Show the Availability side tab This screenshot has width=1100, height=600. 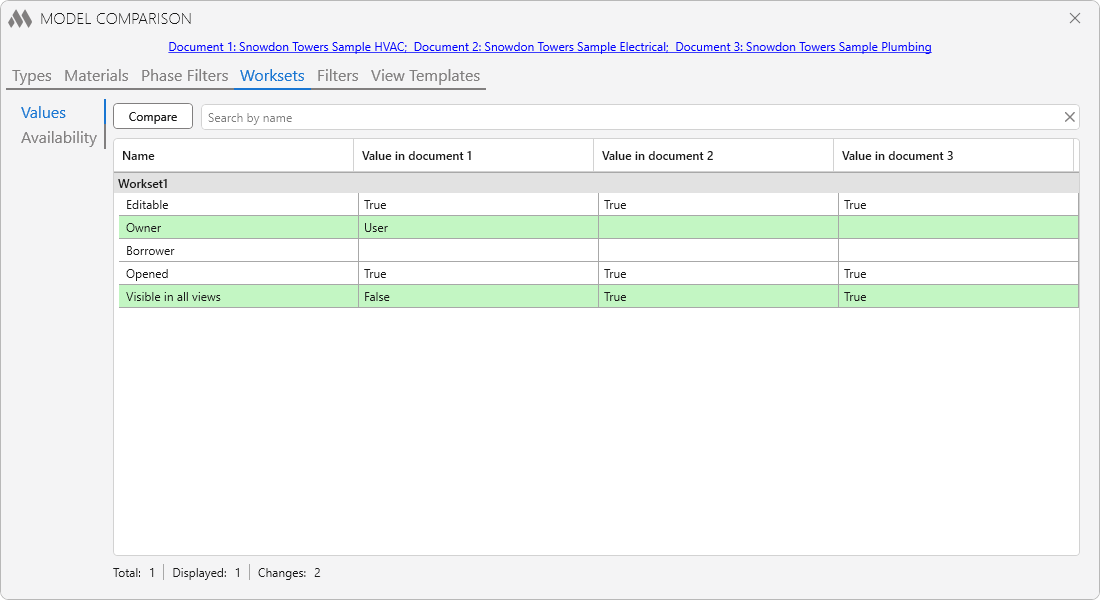(59, 138)
